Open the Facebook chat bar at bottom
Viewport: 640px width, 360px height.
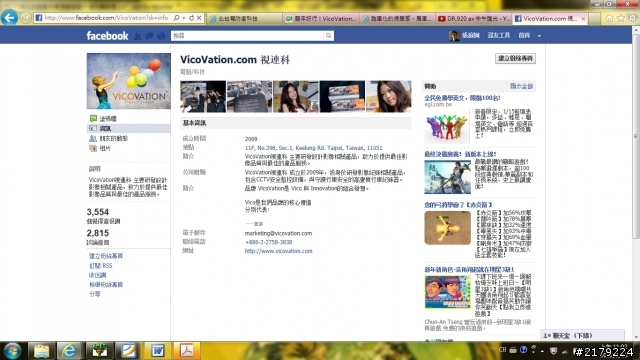tap(582, 336)
